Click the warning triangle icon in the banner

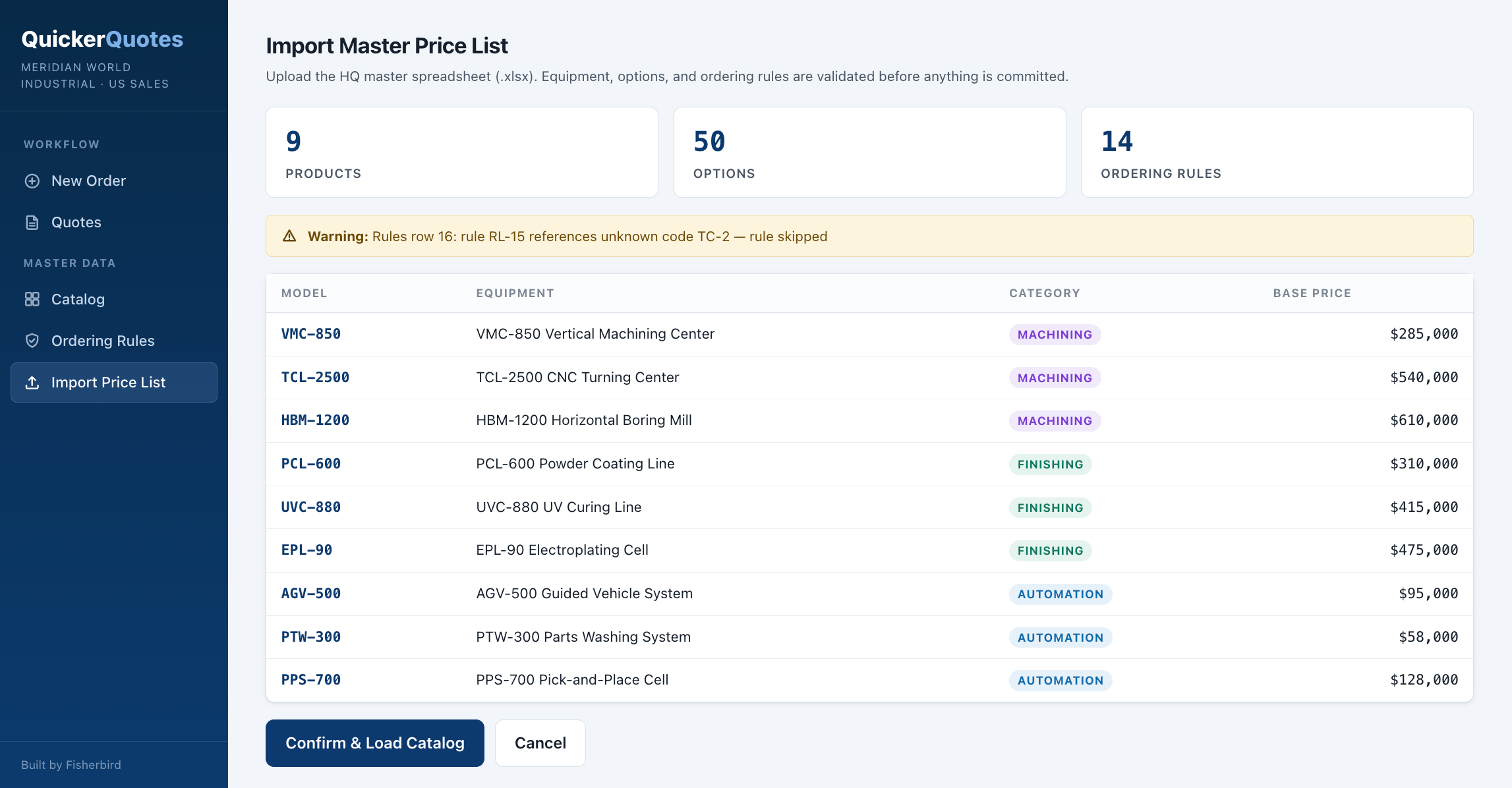[289, 236]
